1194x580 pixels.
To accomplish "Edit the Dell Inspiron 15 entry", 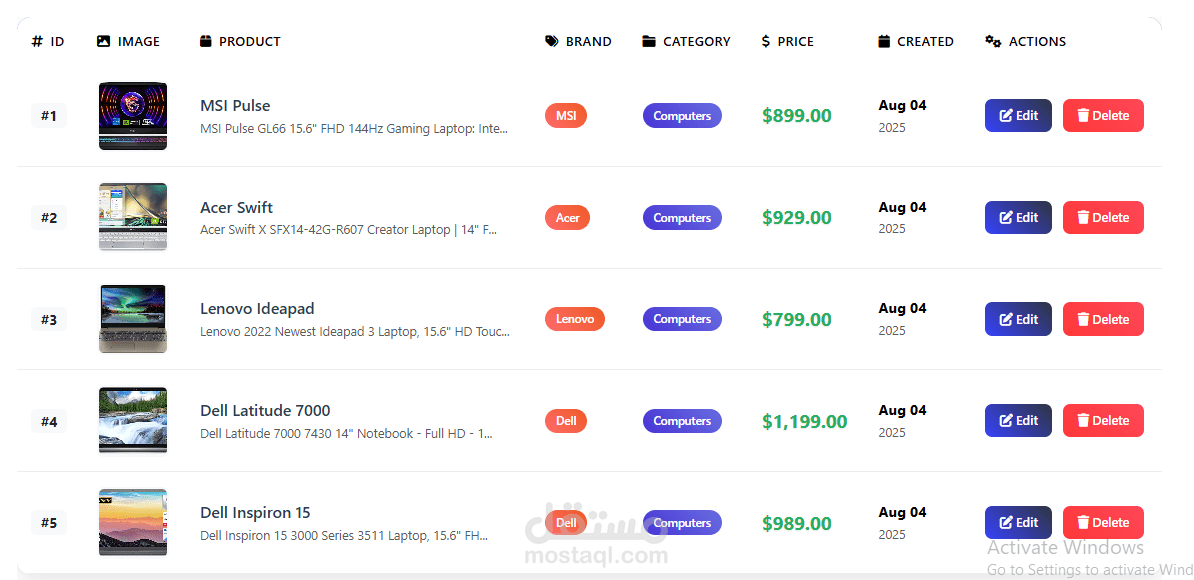I will 1018,522.
